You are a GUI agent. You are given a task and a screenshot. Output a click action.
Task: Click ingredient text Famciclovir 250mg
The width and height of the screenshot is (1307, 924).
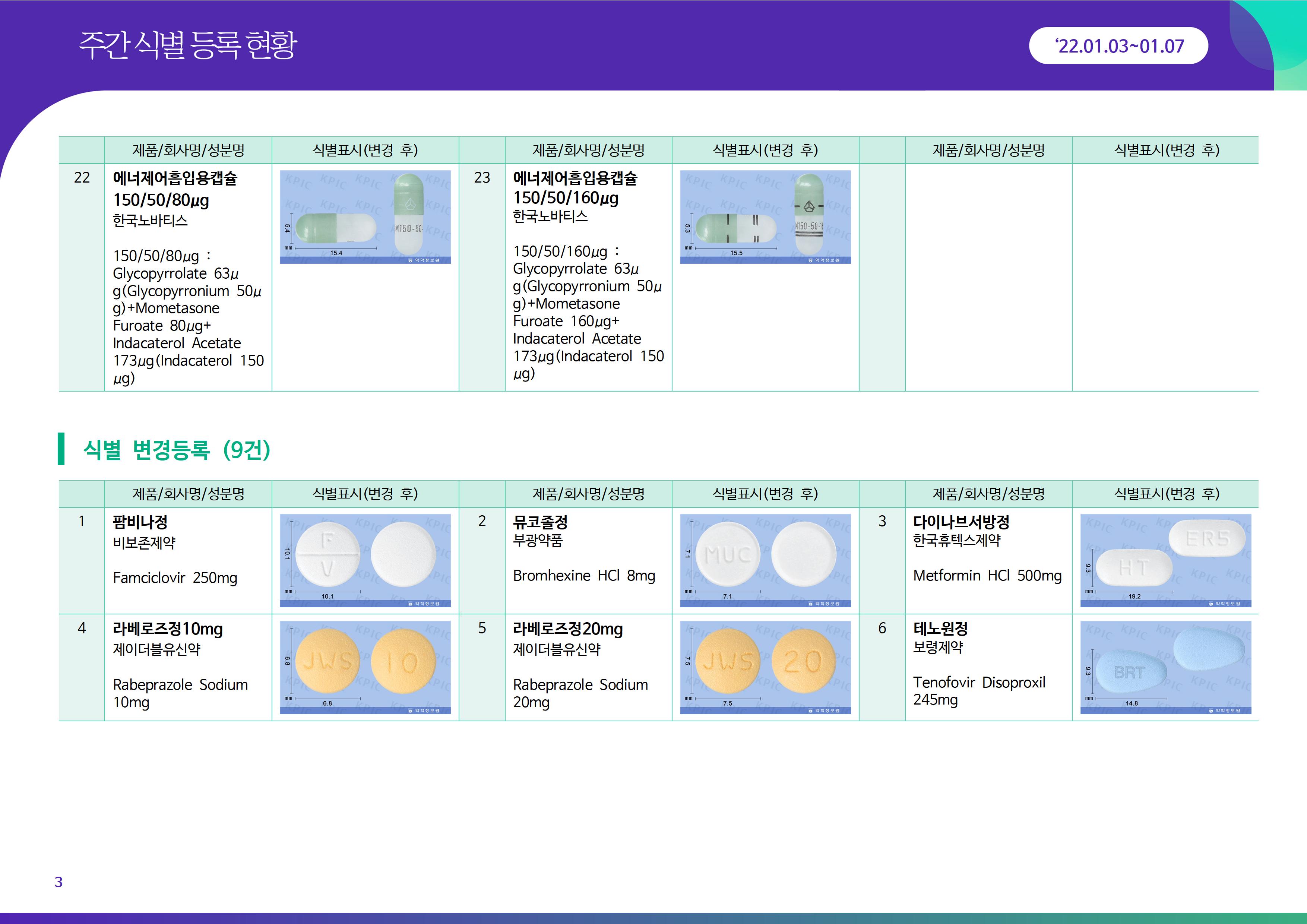(x=175, y=578)
